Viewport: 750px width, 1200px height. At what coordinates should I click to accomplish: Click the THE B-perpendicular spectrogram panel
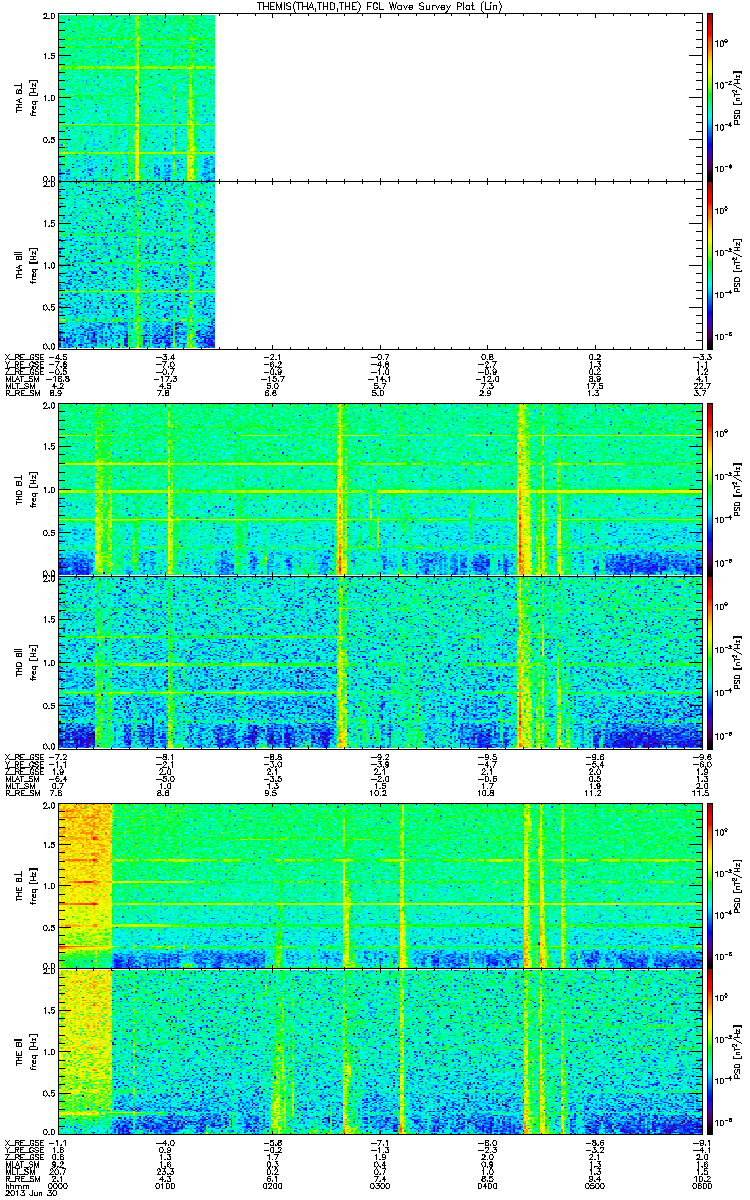coord(379,886)
